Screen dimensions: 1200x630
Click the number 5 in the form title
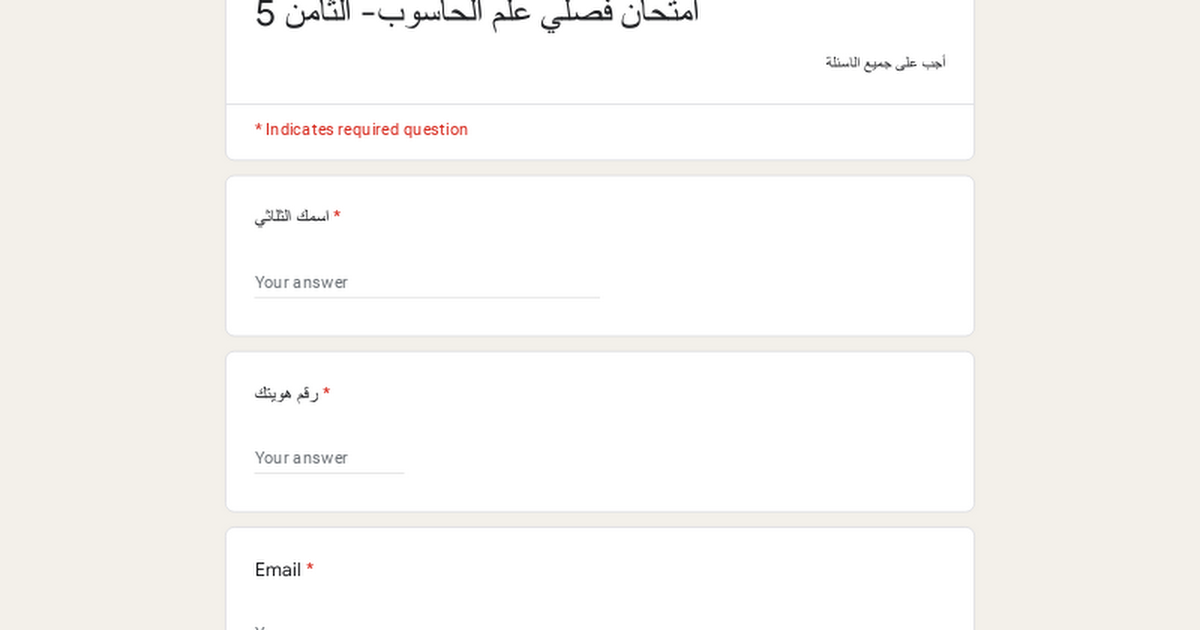(265, 14)
